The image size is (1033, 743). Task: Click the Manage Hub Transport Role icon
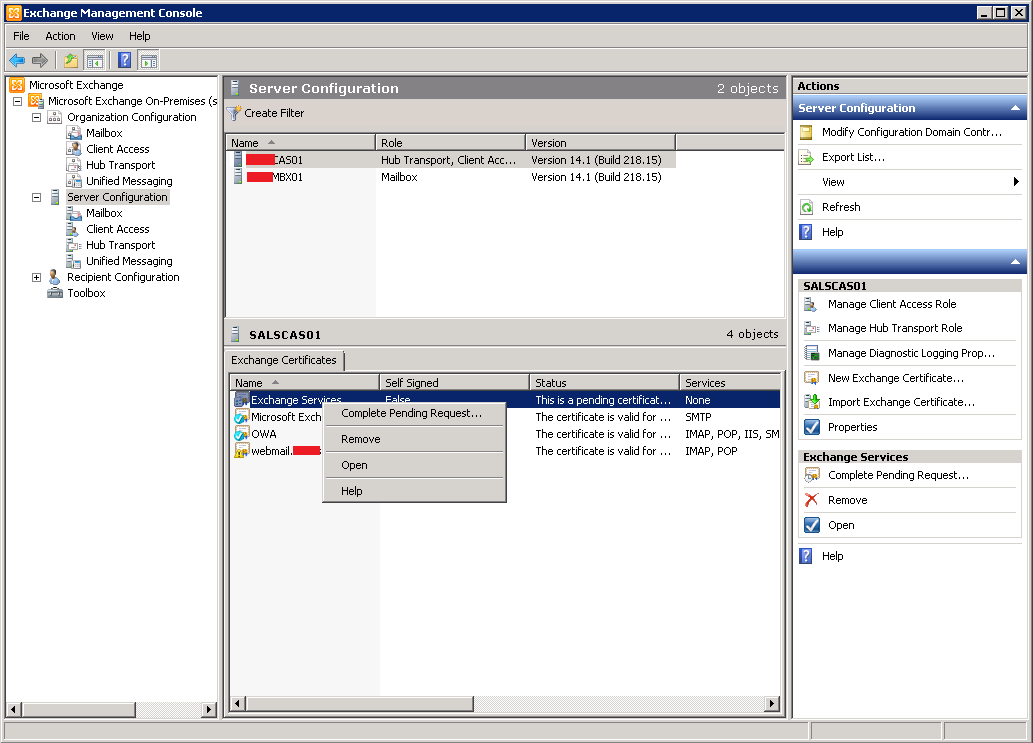coord(811,328)
